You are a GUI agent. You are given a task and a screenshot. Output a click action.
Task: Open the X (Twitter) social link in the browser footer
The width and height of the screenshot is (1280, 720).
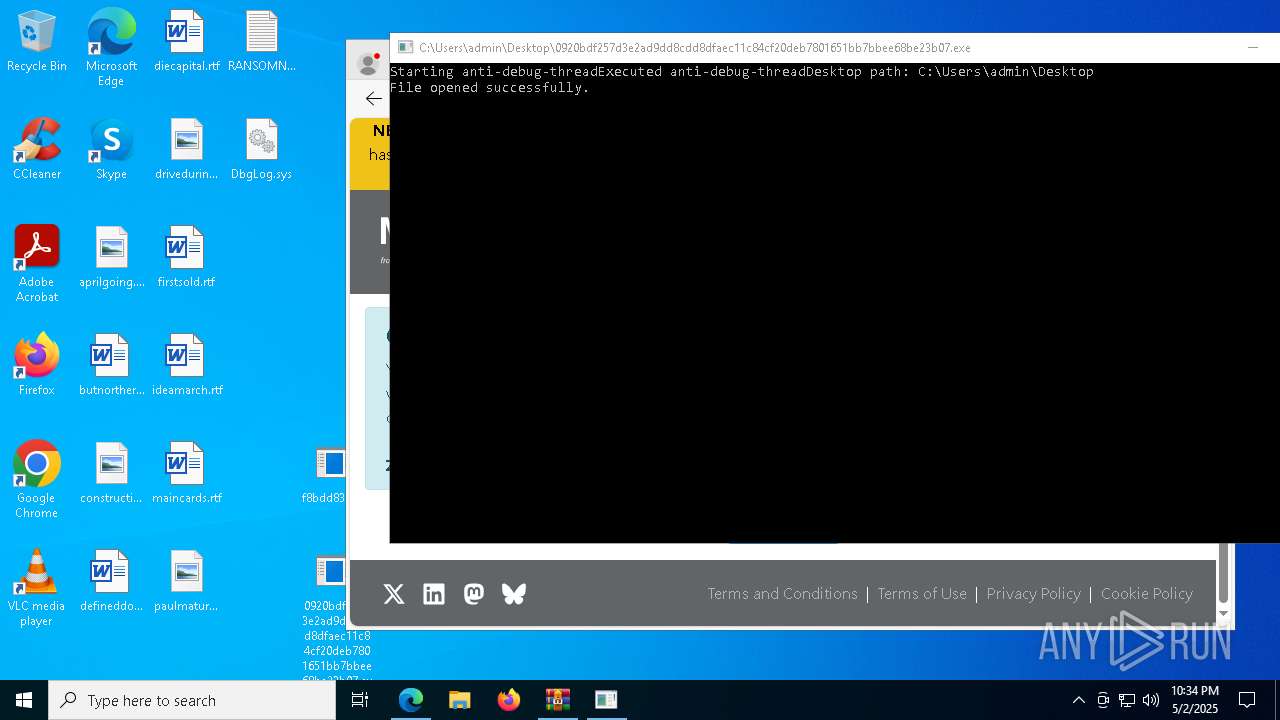[x=394, y=594]
